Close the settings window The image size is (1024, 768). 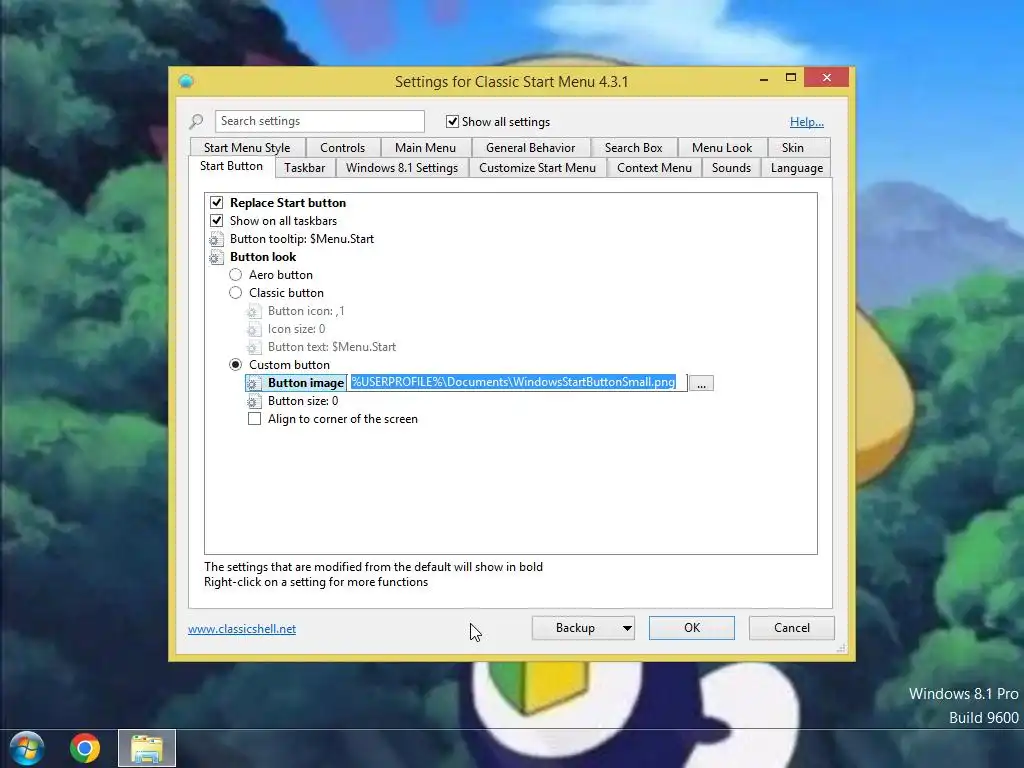pos(827,78)
